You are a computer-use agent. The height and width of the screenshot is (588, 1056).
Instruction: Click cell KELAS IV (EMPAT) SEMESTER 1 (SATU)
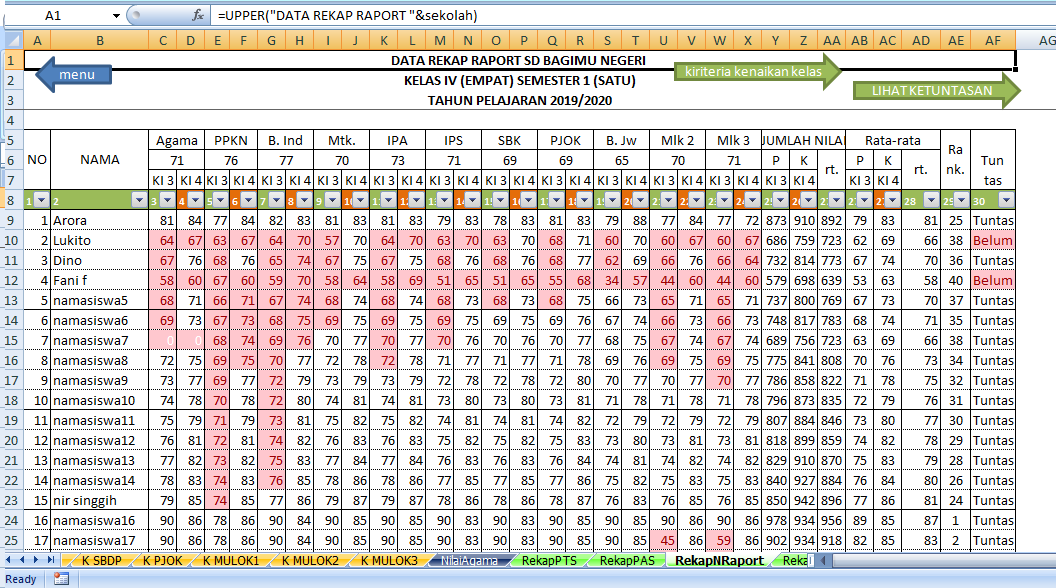pos(519,81)
